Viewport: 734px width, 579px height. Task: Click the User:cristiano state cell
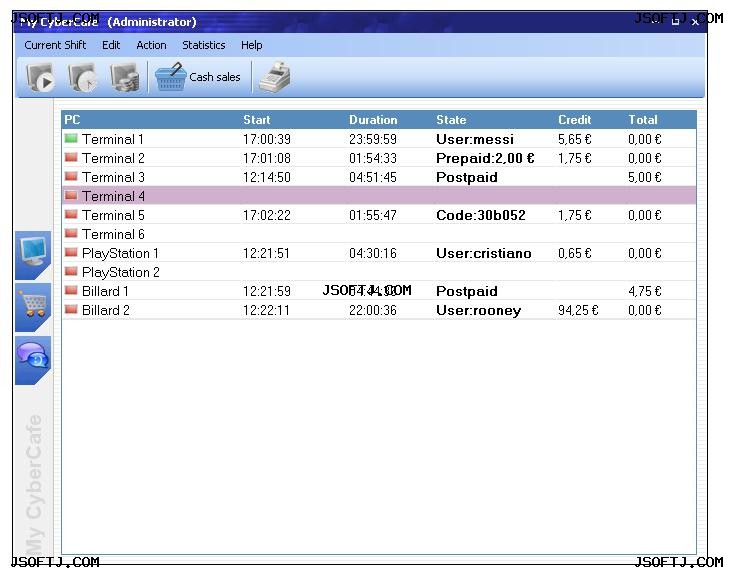(484, 253)
